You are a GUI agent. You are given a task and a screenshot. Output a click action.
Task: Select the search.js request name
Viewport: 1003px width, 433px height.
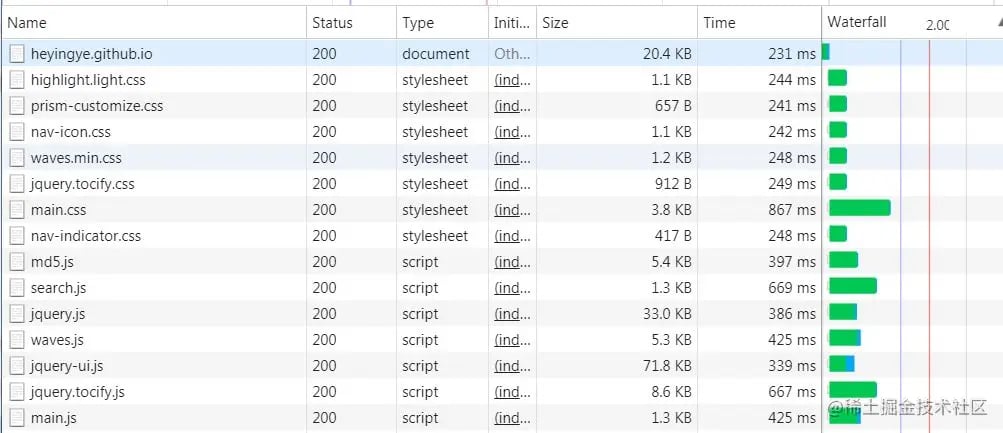(58, 288)
